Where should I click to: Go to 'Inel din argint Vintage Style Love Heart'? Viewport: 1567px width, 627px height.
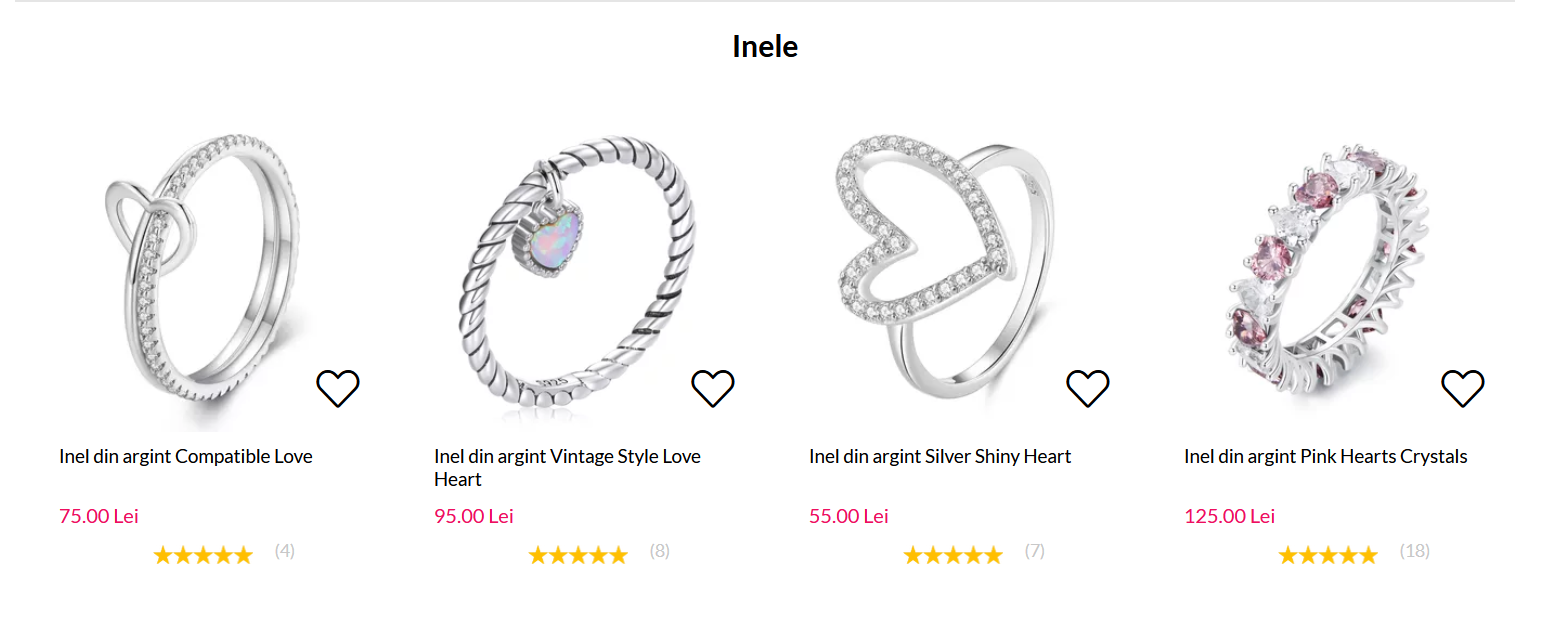point(567,468)
